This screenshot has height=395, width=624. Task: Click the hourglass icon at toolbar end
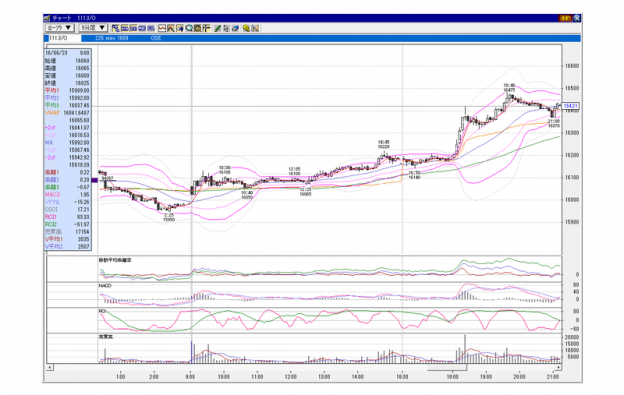click(x=255, y=28)
